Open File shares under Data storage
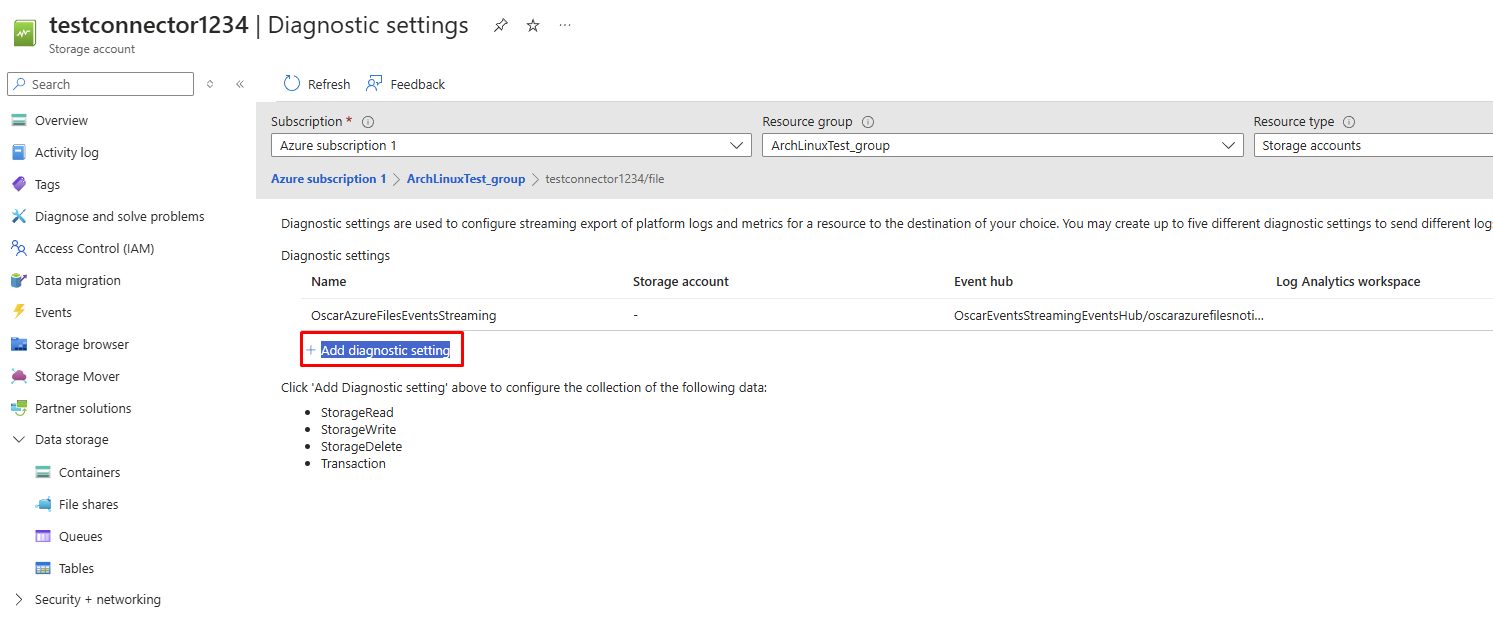1493x622 pixels. (x=88, y=504)
